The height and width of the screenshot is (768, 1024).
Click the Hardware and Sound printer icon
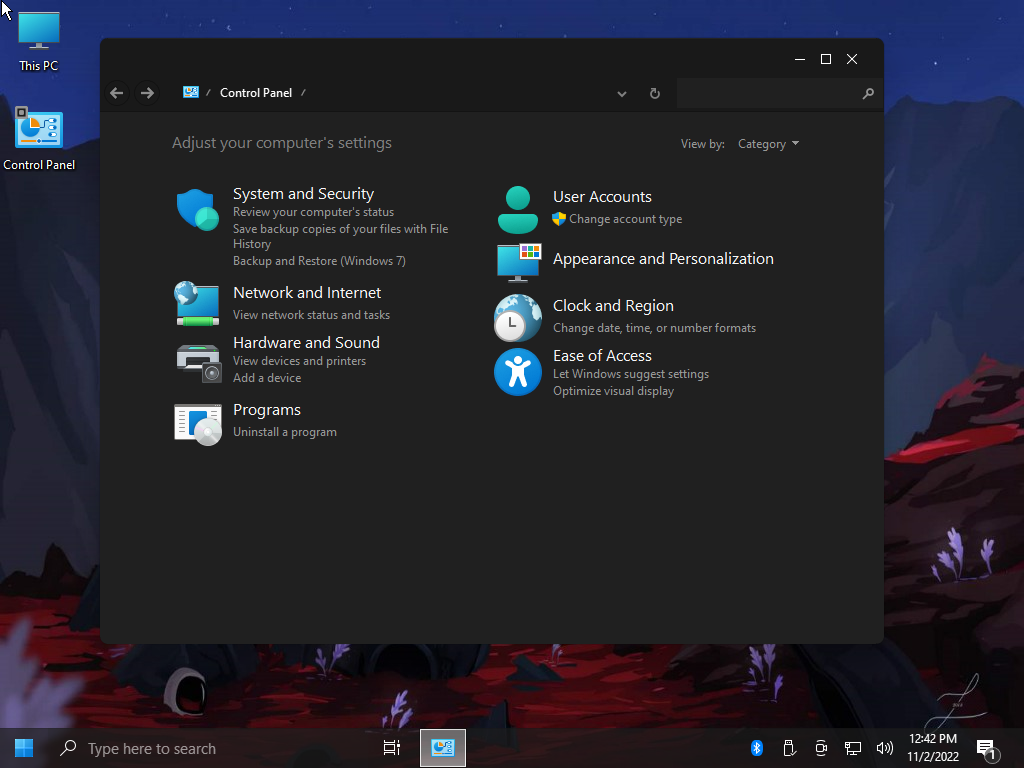[197, 362]
